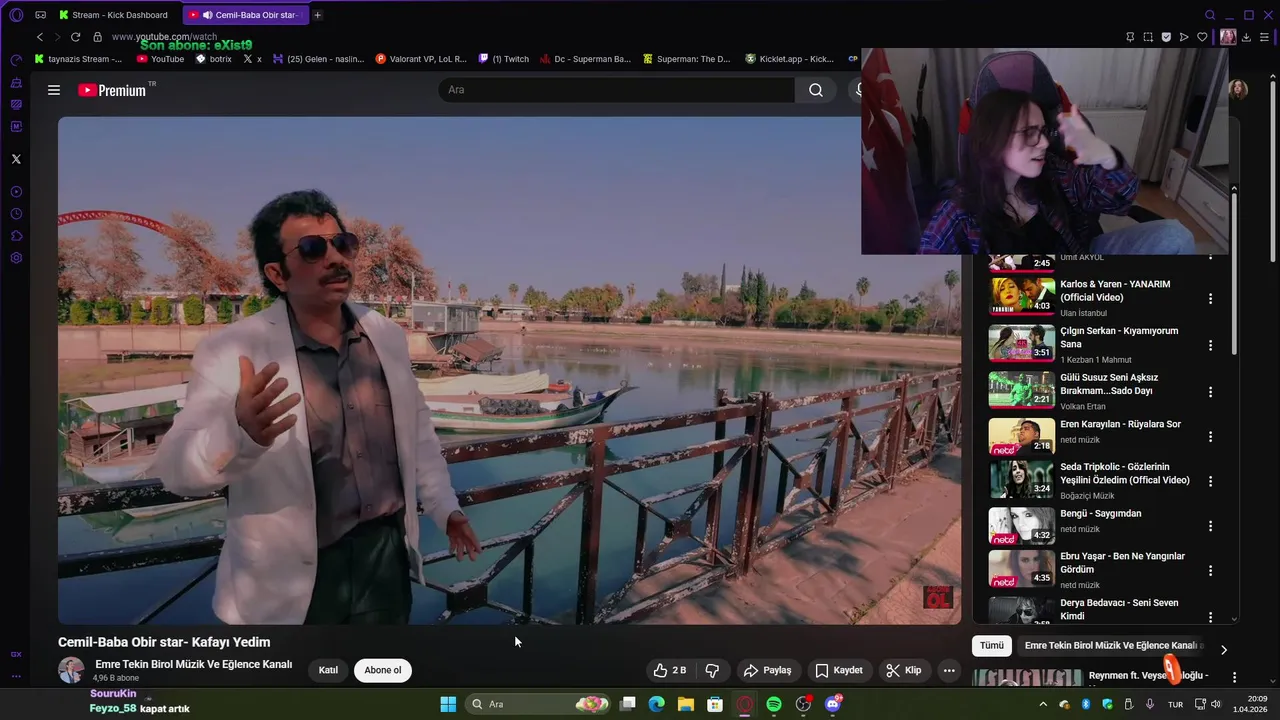Reload the page with refresh icon
The height and width of the screenshot is (720, 1280).
pyautogui.click(x=75, y=37)
